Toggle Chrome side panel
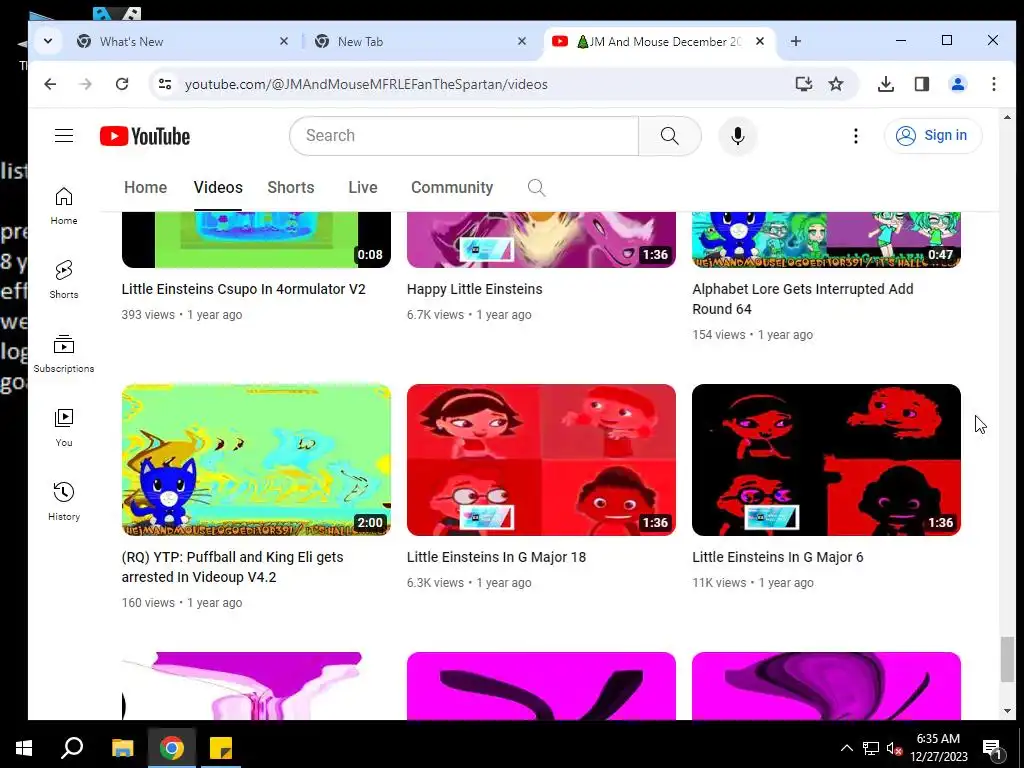The height and width of the screenshot is (768, 1024). point(921,84)
